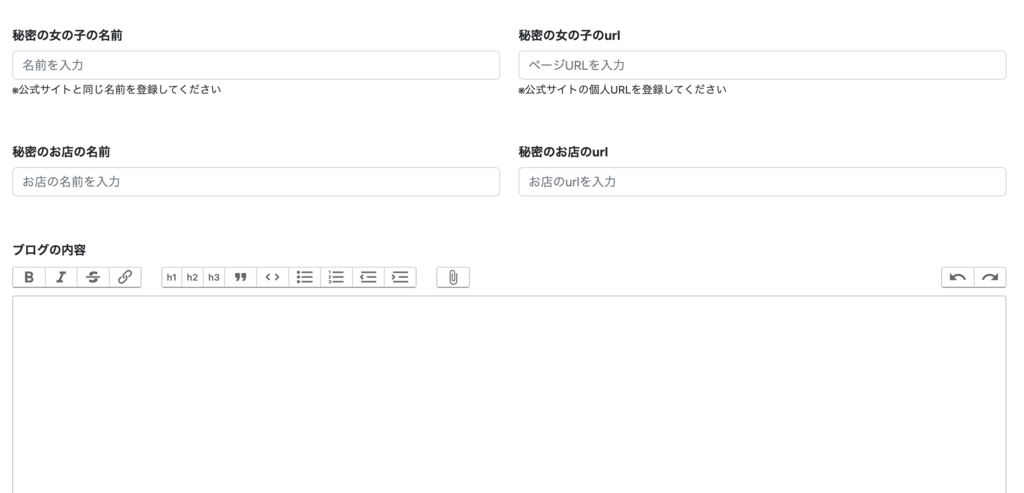Decrease indent level
The image size is (1024, 493).
pos(368,277)
